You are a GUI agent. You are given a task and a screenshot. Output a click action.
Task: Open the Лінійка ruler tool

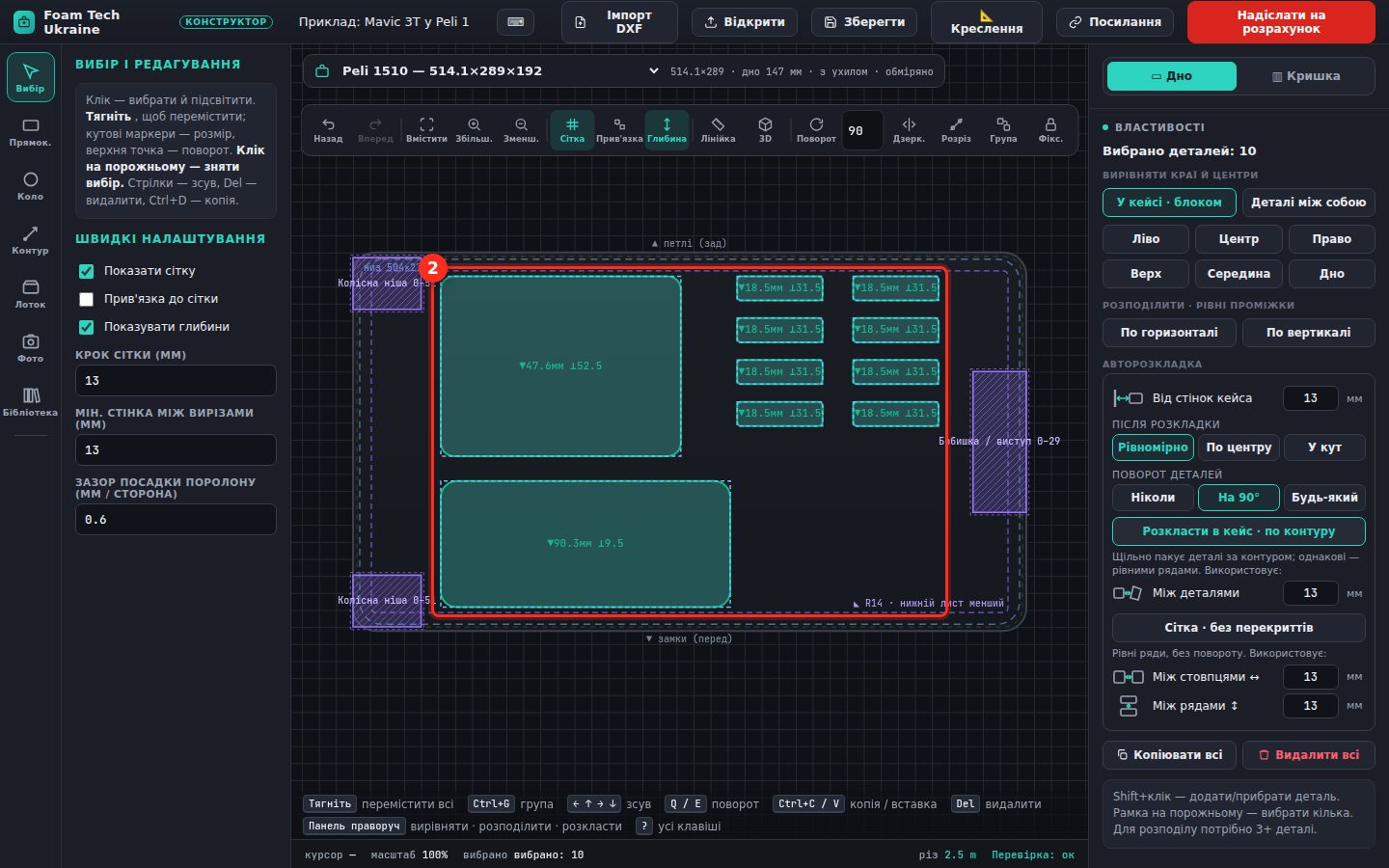point(718,130)
